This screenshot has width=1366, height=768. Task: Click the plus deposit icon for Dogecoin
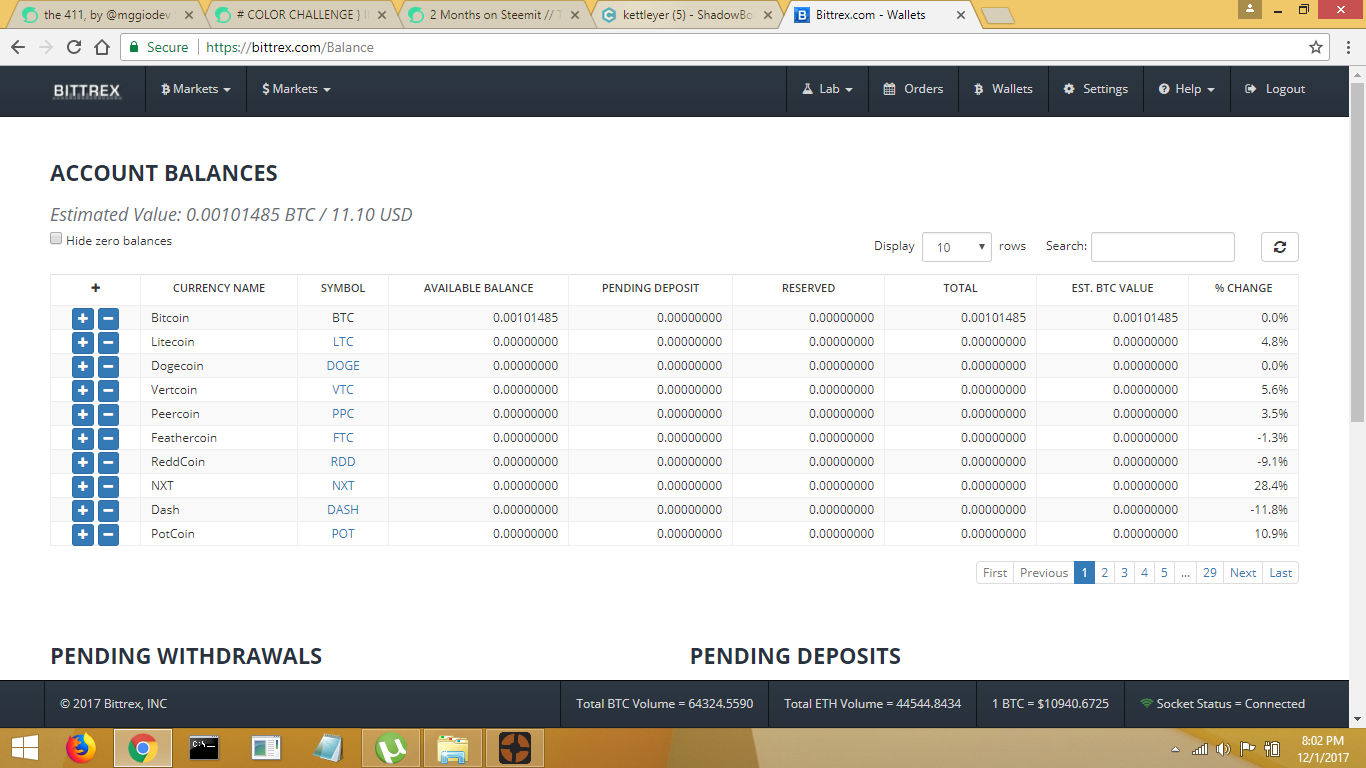(x=83, y=366)
